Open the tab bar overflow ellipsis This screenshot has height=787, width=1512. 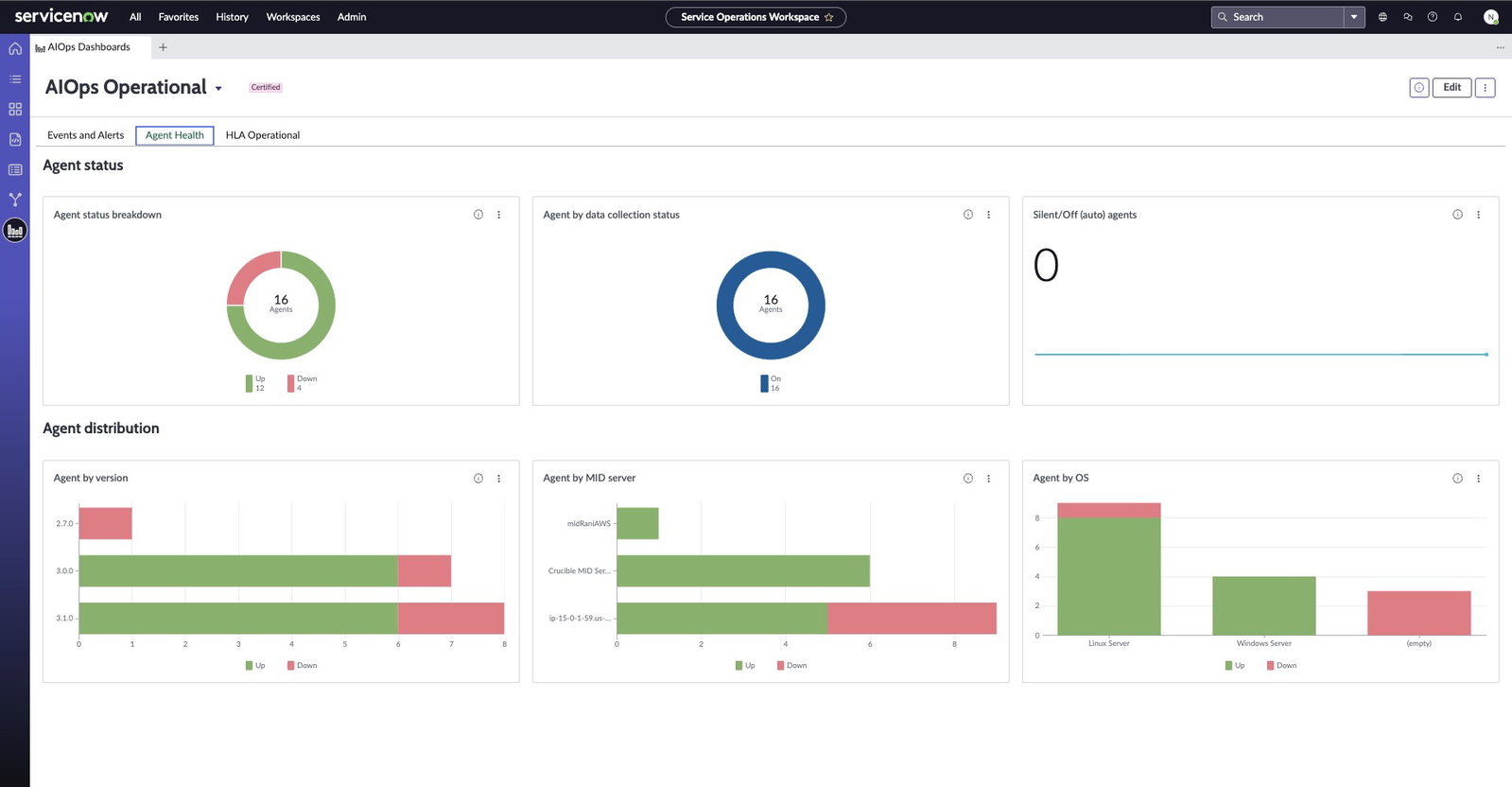[x=1500, y=47]
